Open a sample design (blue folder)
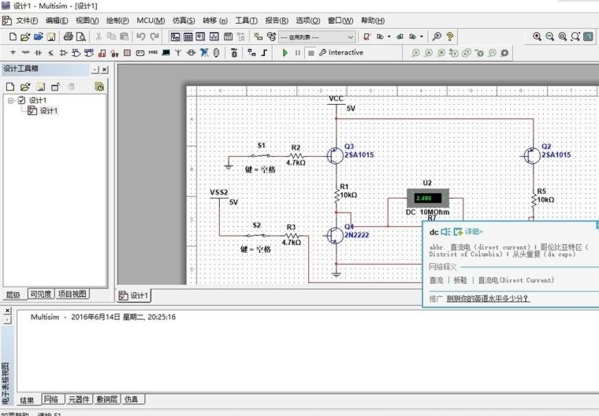 tap(38, 37)
